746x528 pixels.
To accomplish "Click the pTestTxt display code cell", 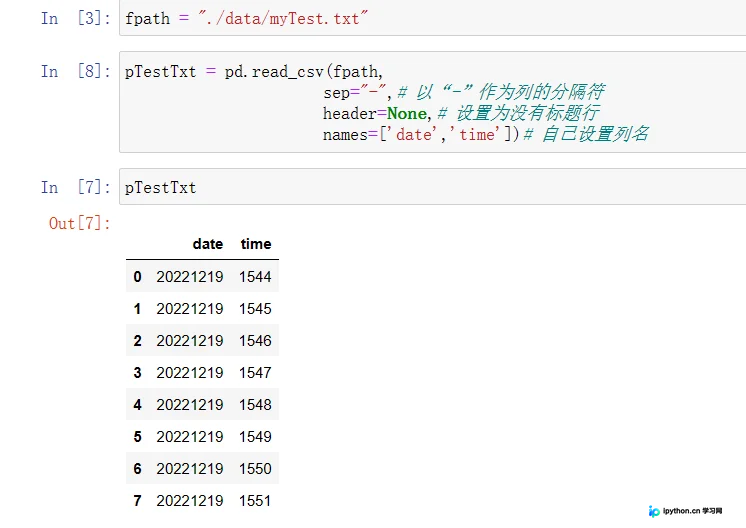I will coord(432,187).
